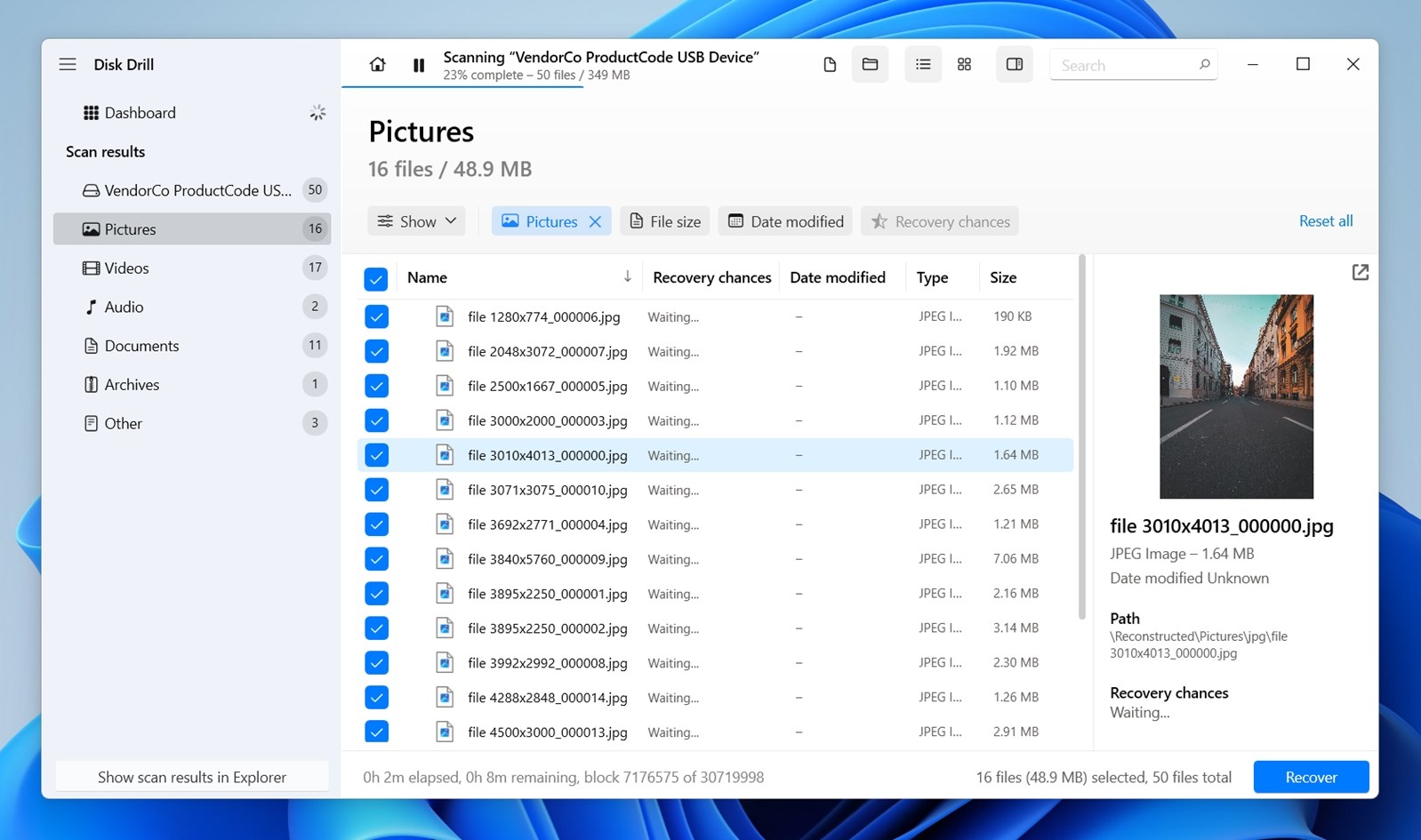Click the file list vertical scrollbar
The height and width of the screenshot is (840, 1421).
tap(1082, 437)
